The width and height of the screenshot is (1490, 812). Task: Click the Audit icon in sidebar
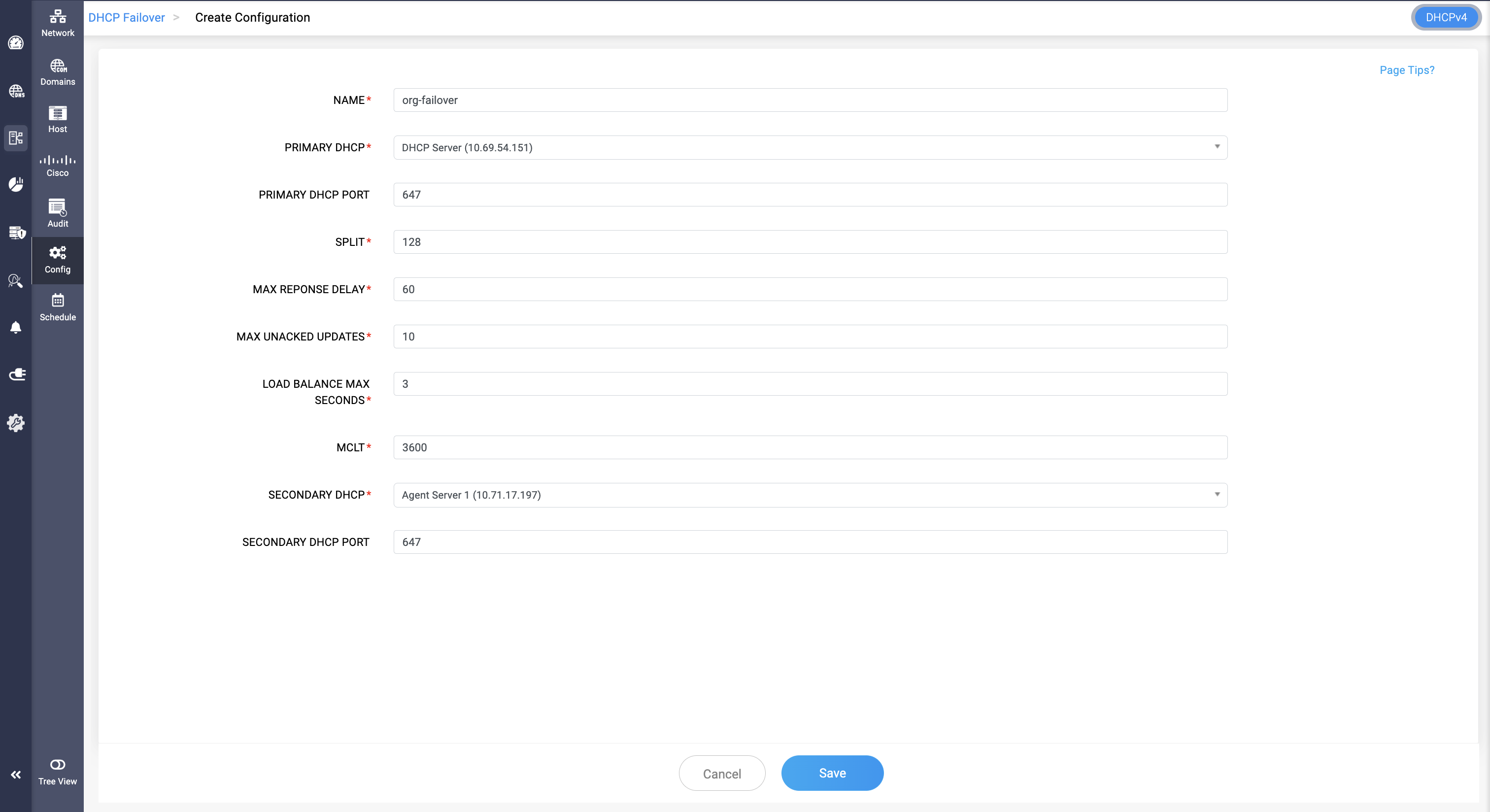coord(57,213)
